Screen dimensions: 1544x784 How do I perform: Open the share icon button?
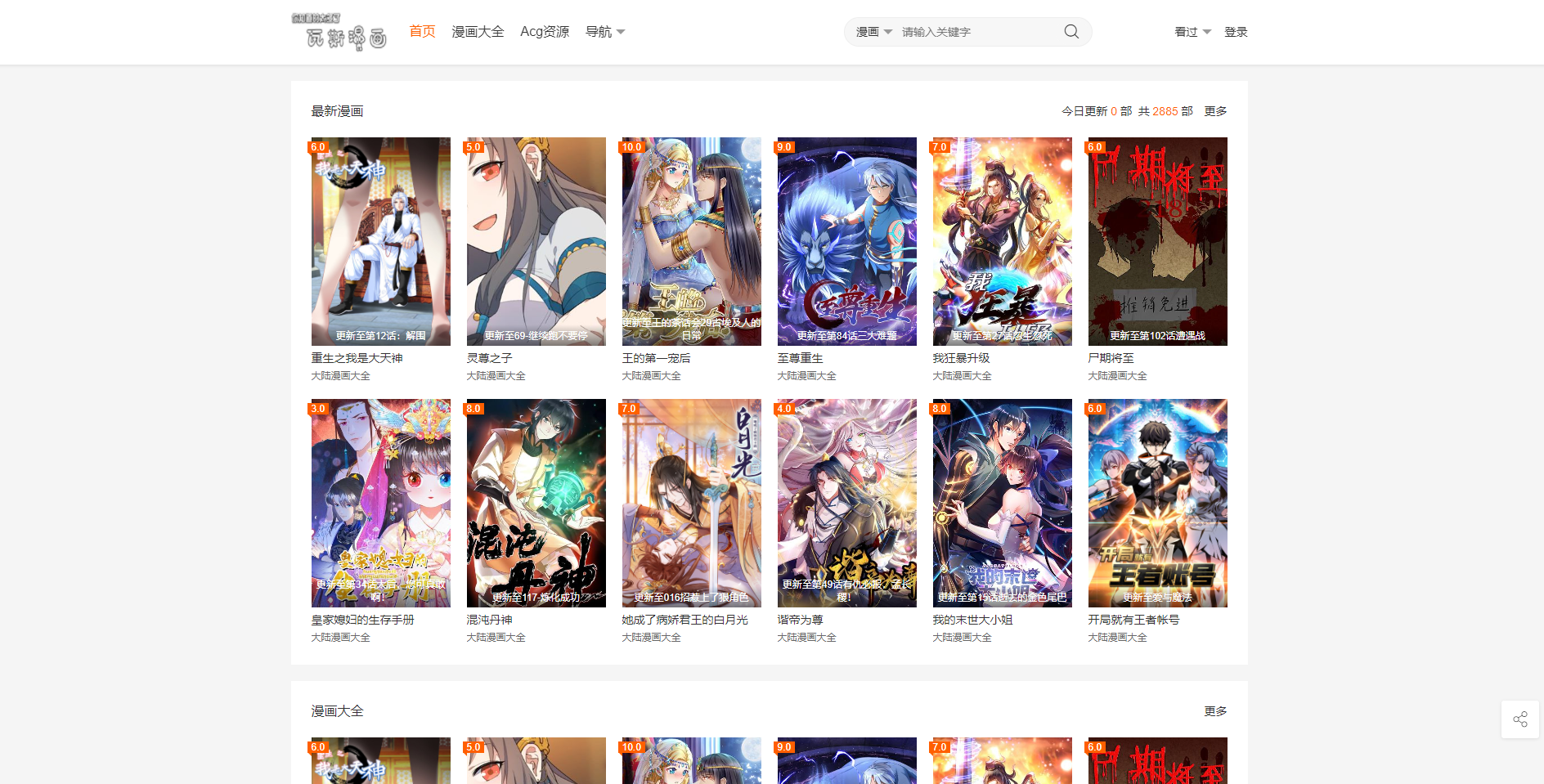pos(1520,719)
